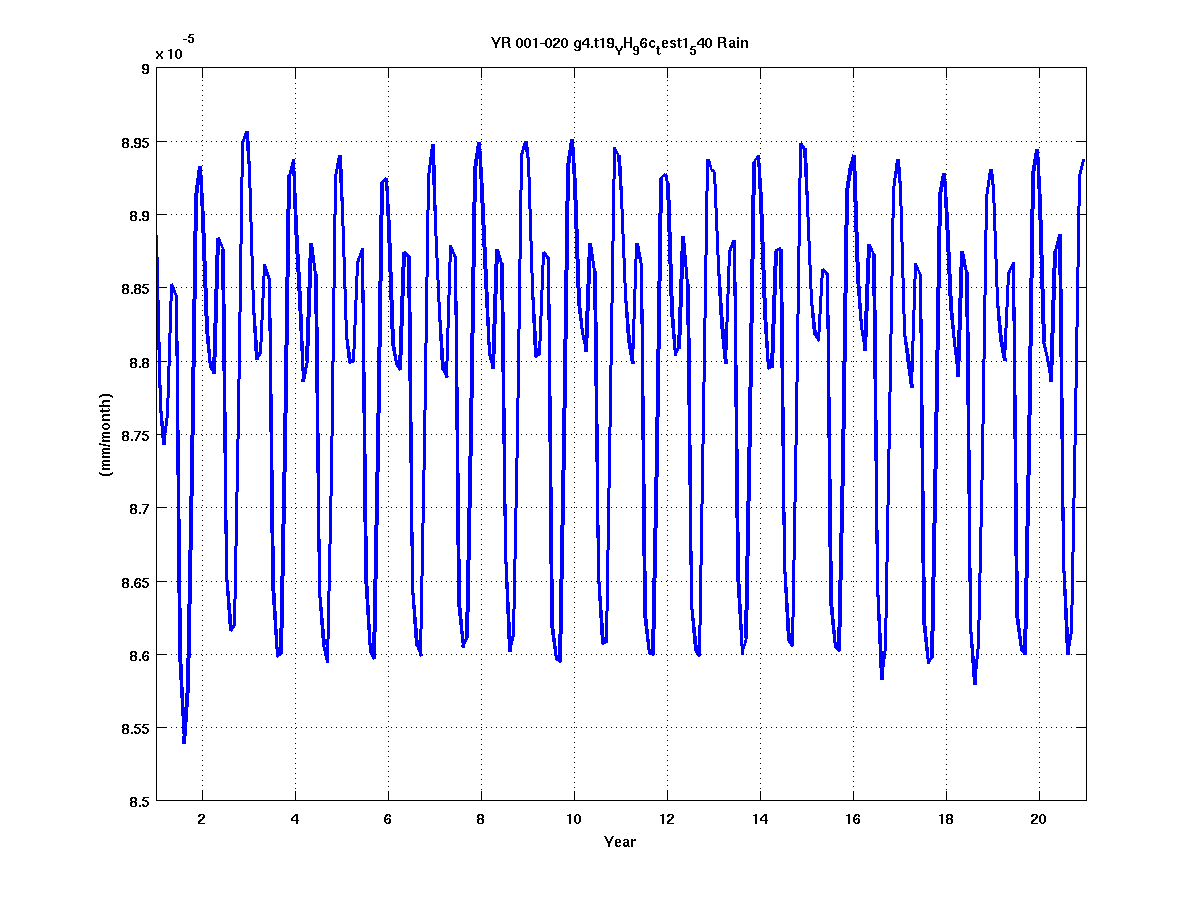Viewport: 1200px width, 900px height.
Task: Click y-axis tick label 8.7
Action: [139, 508]
